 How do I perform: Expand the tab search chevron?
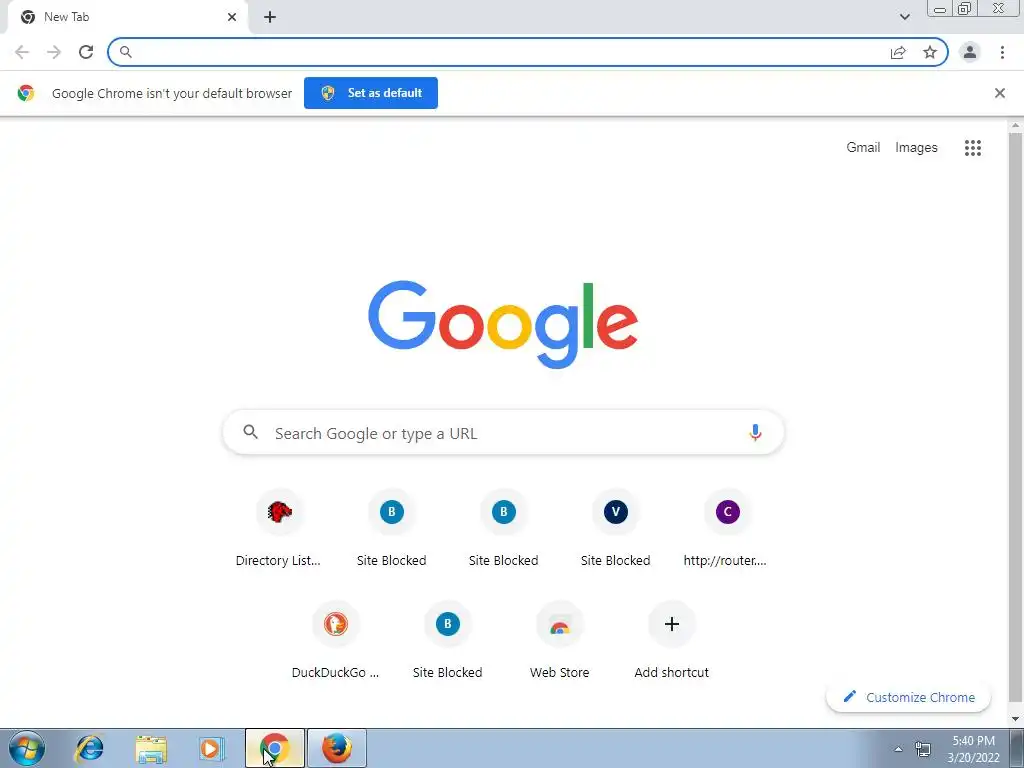(x=904, y=17)
